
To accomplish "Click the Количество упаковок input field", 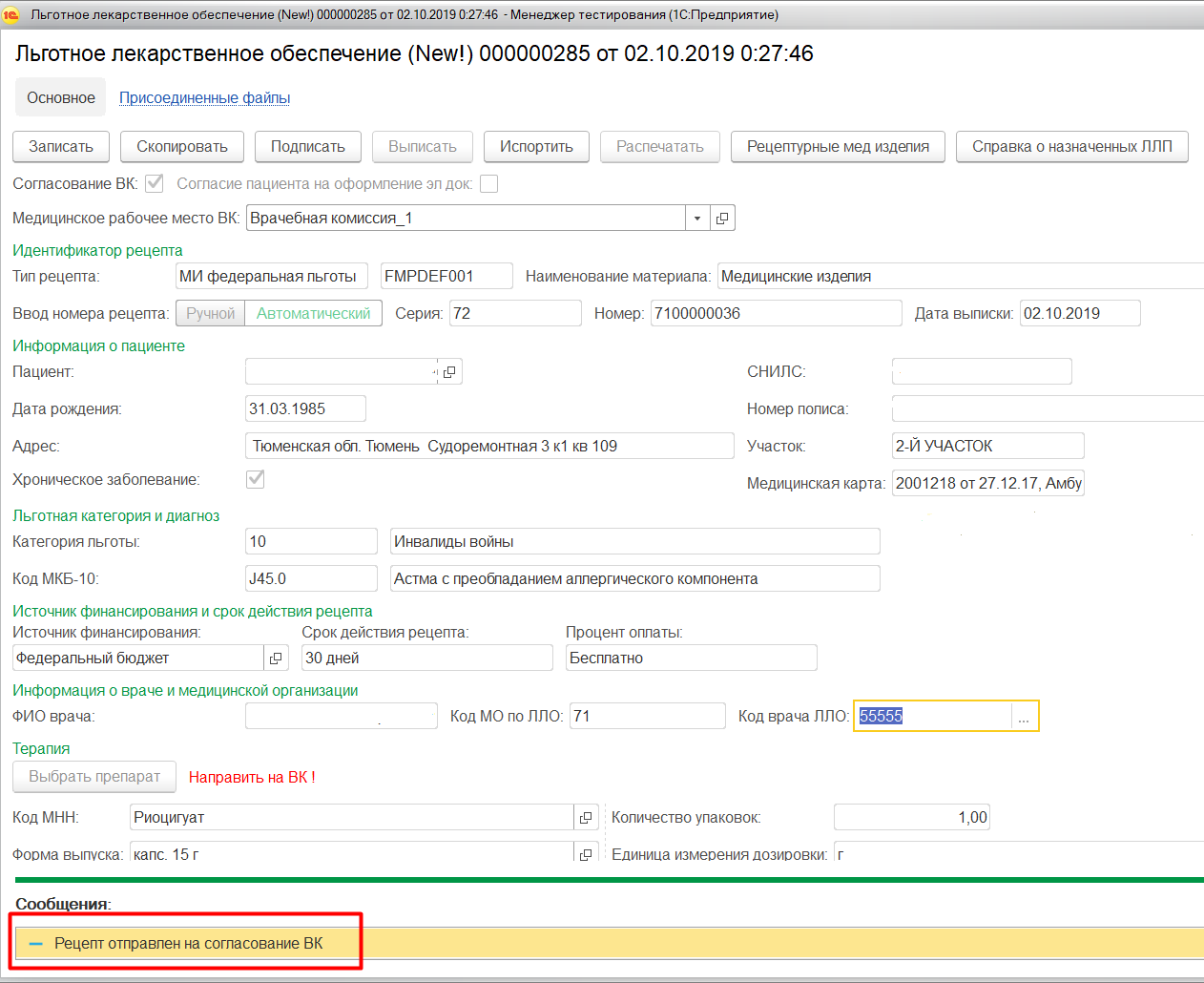I will click(x=911, y=818).
